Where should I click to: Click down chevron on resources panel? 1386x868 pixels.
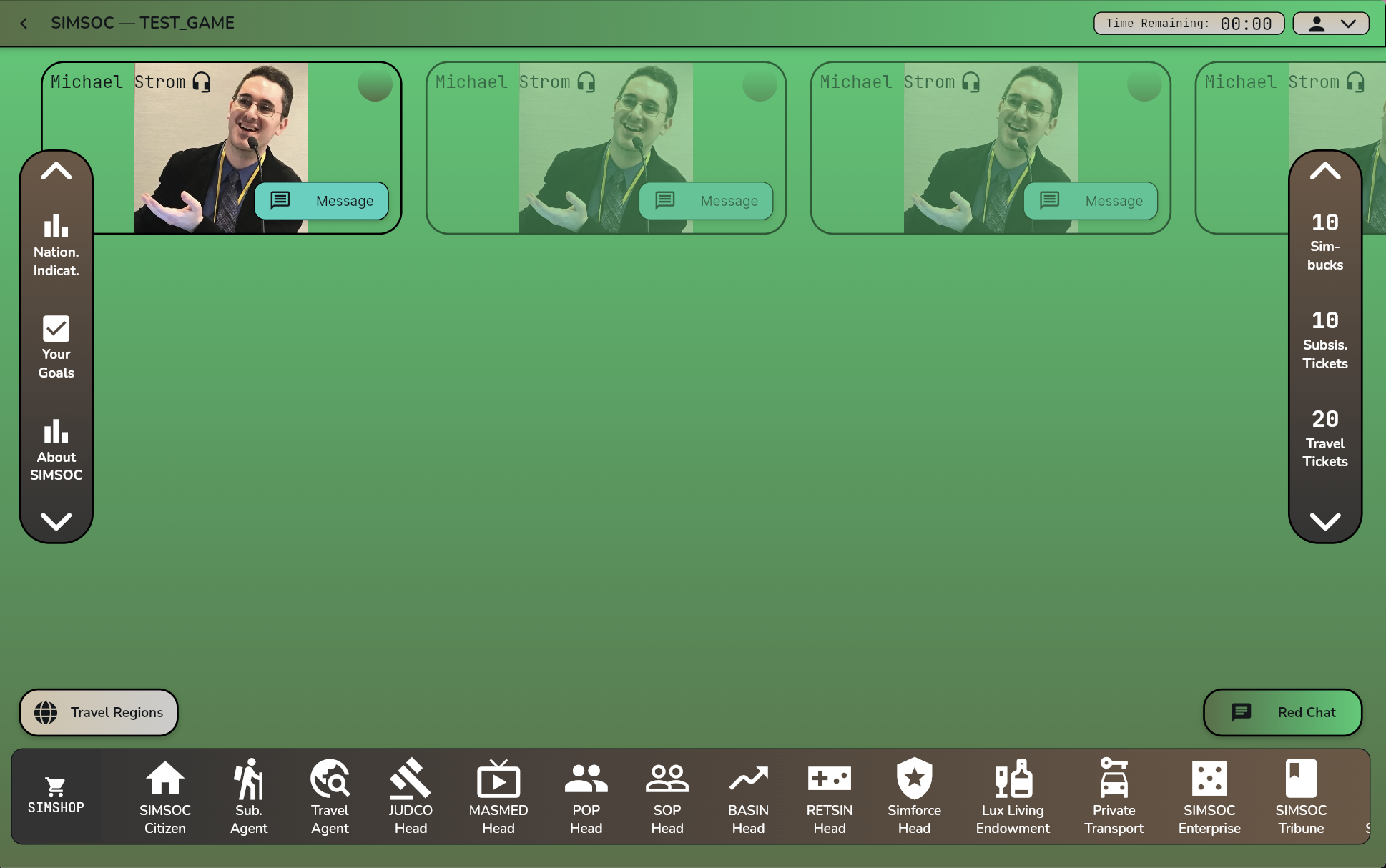point(1325,521)
